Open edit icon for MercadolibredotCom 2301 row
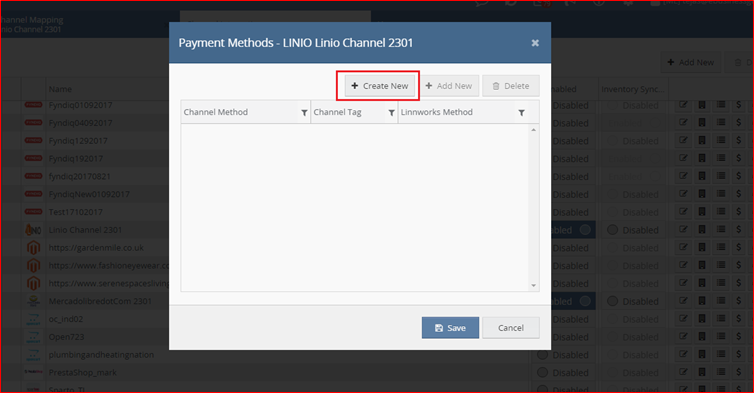The width and height of the screenshot is (754, 393). [683, 301]
